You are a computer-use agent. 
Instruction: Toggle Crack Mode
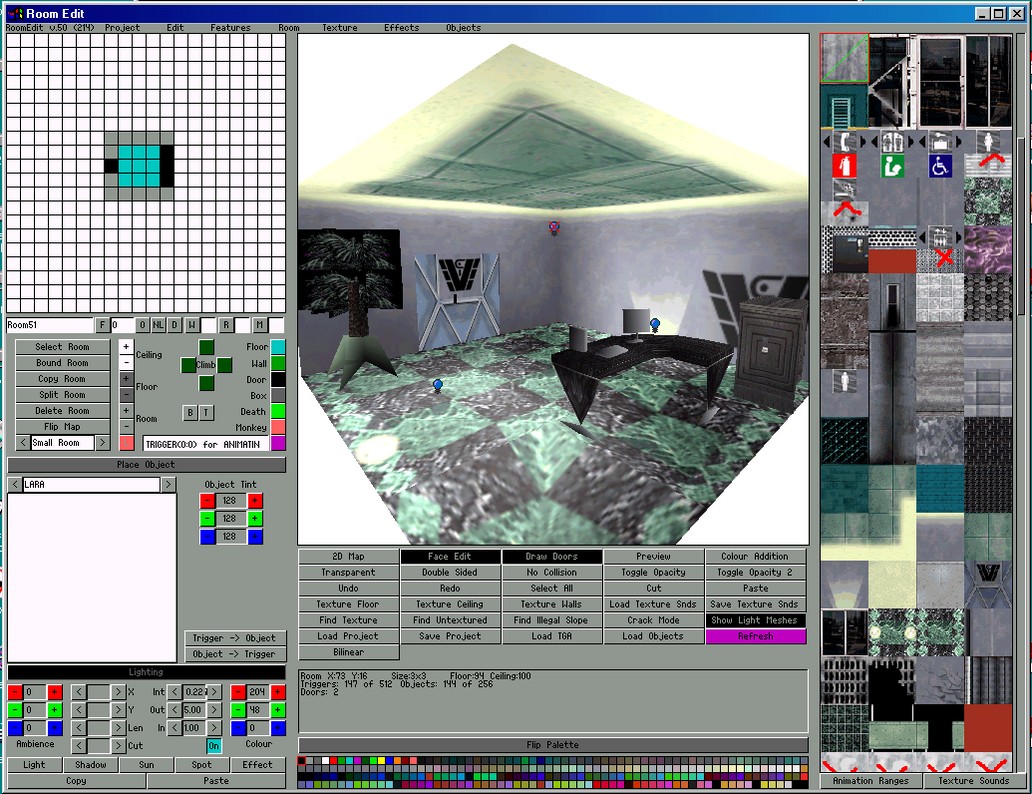[654, 620]
